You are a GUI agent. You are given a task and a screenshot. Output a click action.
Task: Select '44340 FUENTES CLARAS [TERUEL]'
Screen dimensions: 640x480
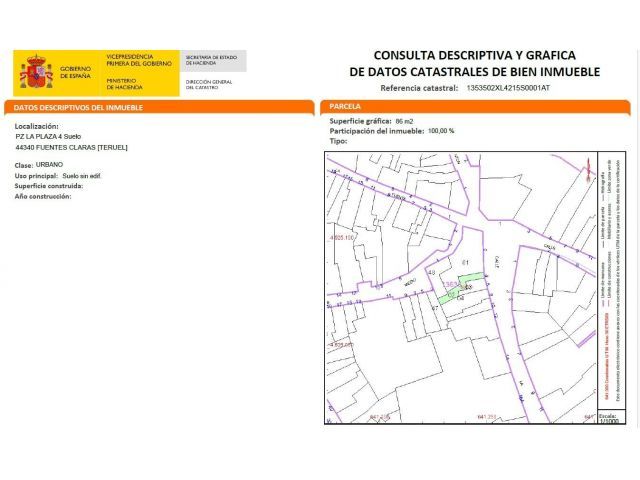(71, 147)
